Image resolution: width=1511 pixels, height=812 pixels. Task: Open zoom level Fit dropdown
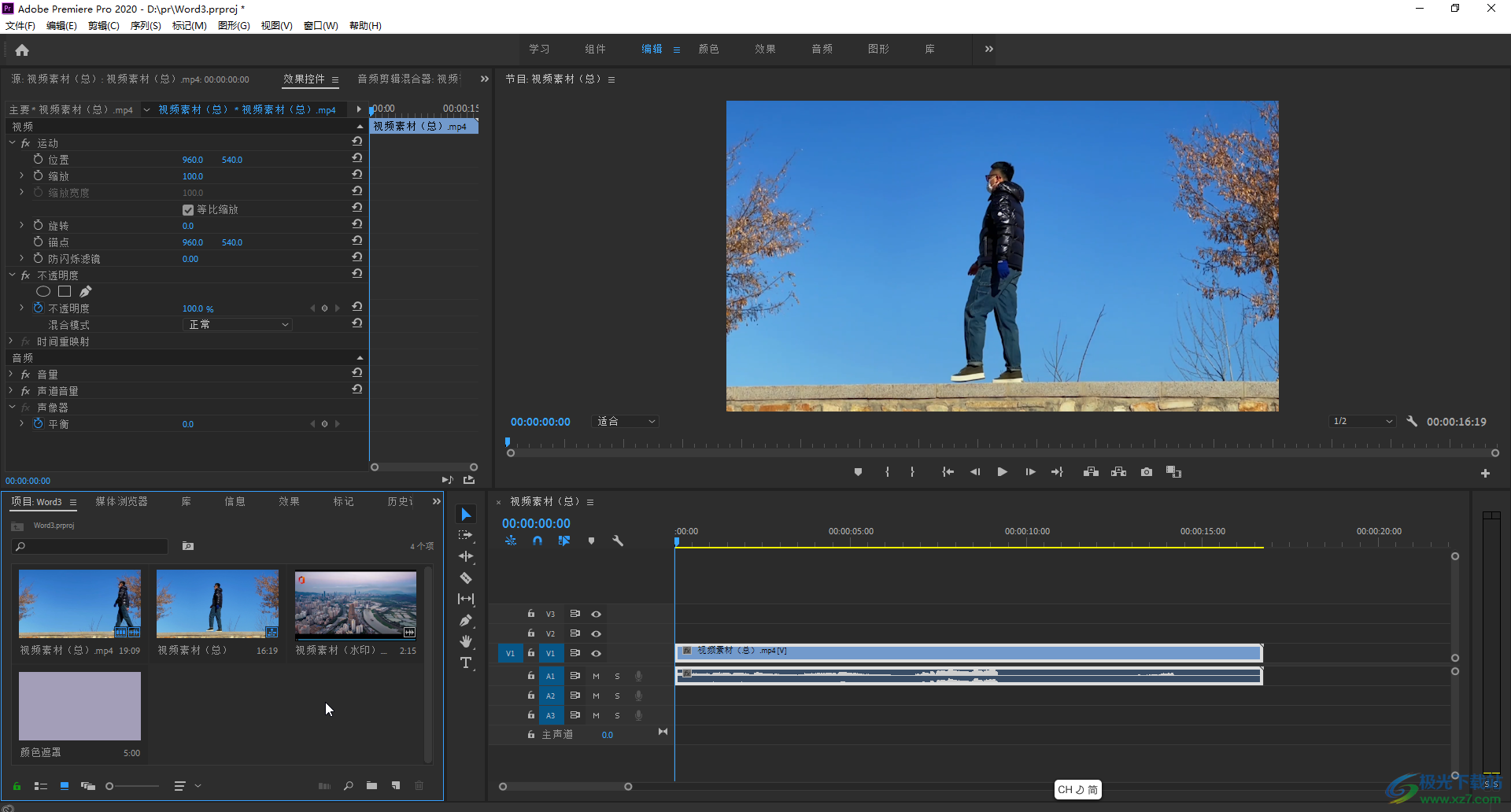[625, 422]
